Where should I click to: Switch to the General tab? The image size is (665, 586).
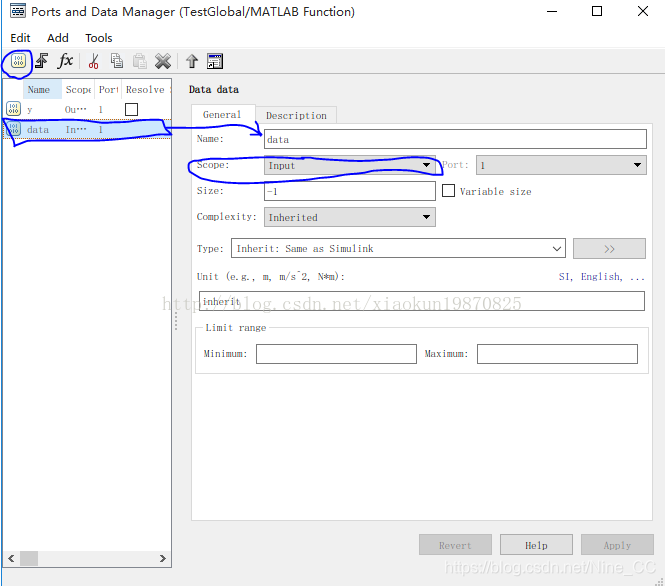222,114
